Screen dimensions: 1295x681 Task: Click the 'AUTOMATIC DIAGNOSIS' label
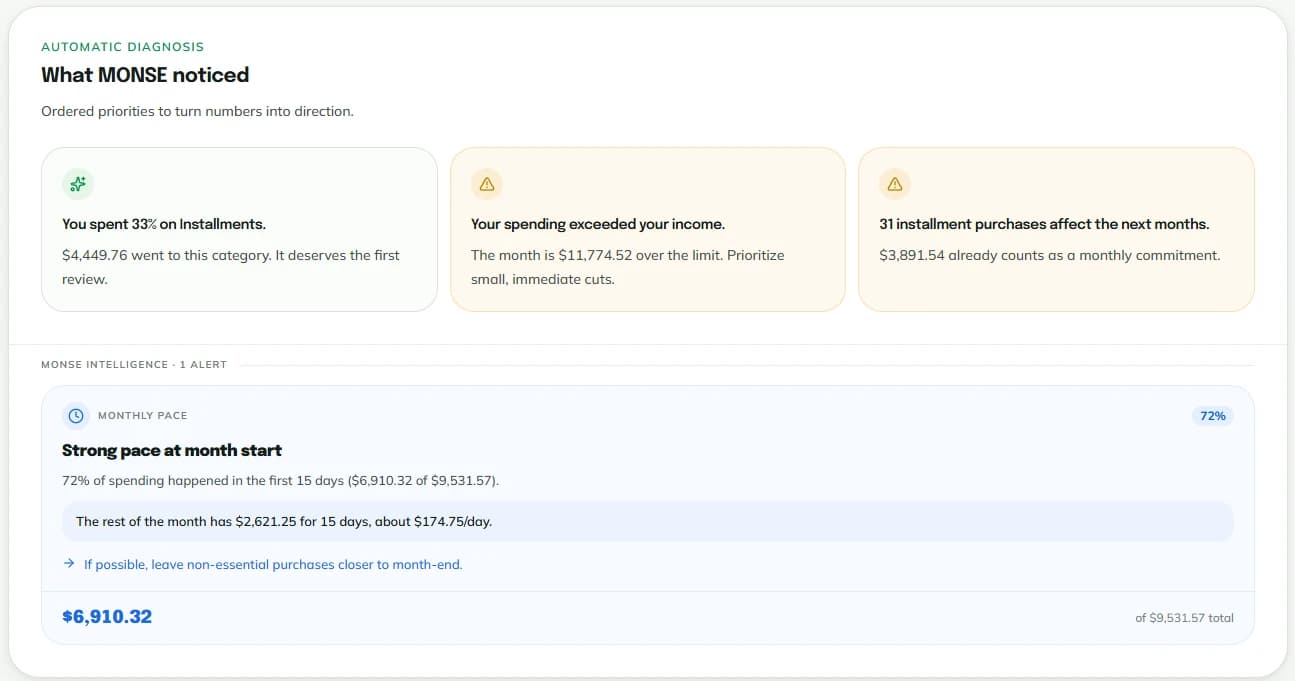122,47
